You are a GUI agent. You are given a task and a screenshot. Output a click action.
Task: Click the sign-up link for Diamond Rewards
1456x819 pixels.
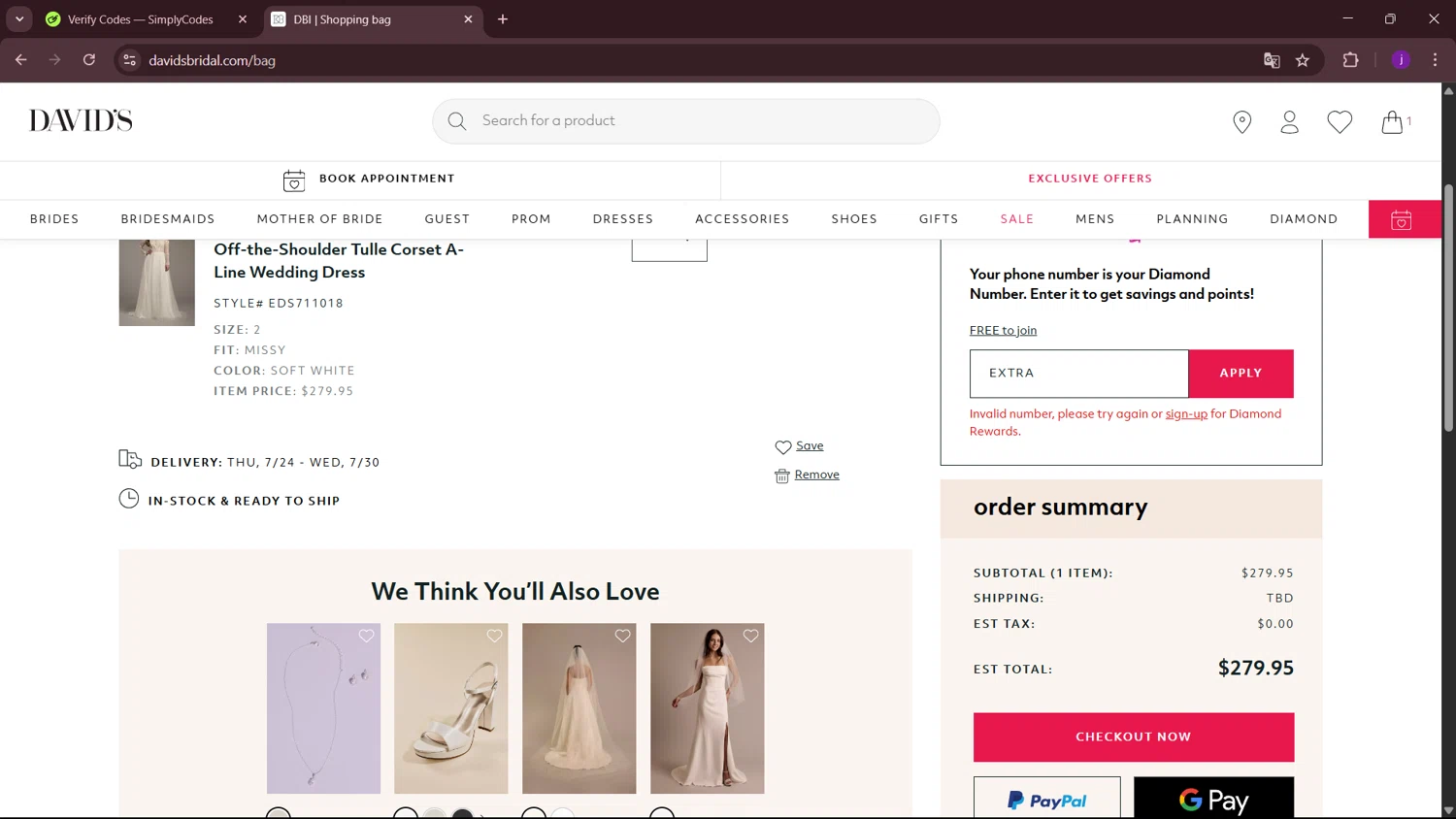tap(1186, 414)
